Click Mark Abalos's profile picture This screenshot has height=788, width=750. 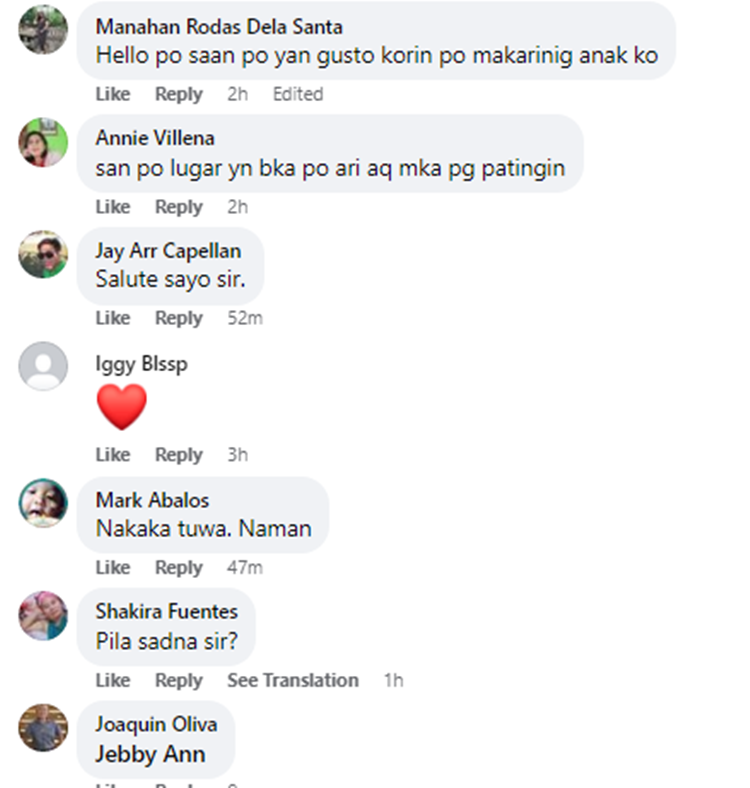(43, 503)
